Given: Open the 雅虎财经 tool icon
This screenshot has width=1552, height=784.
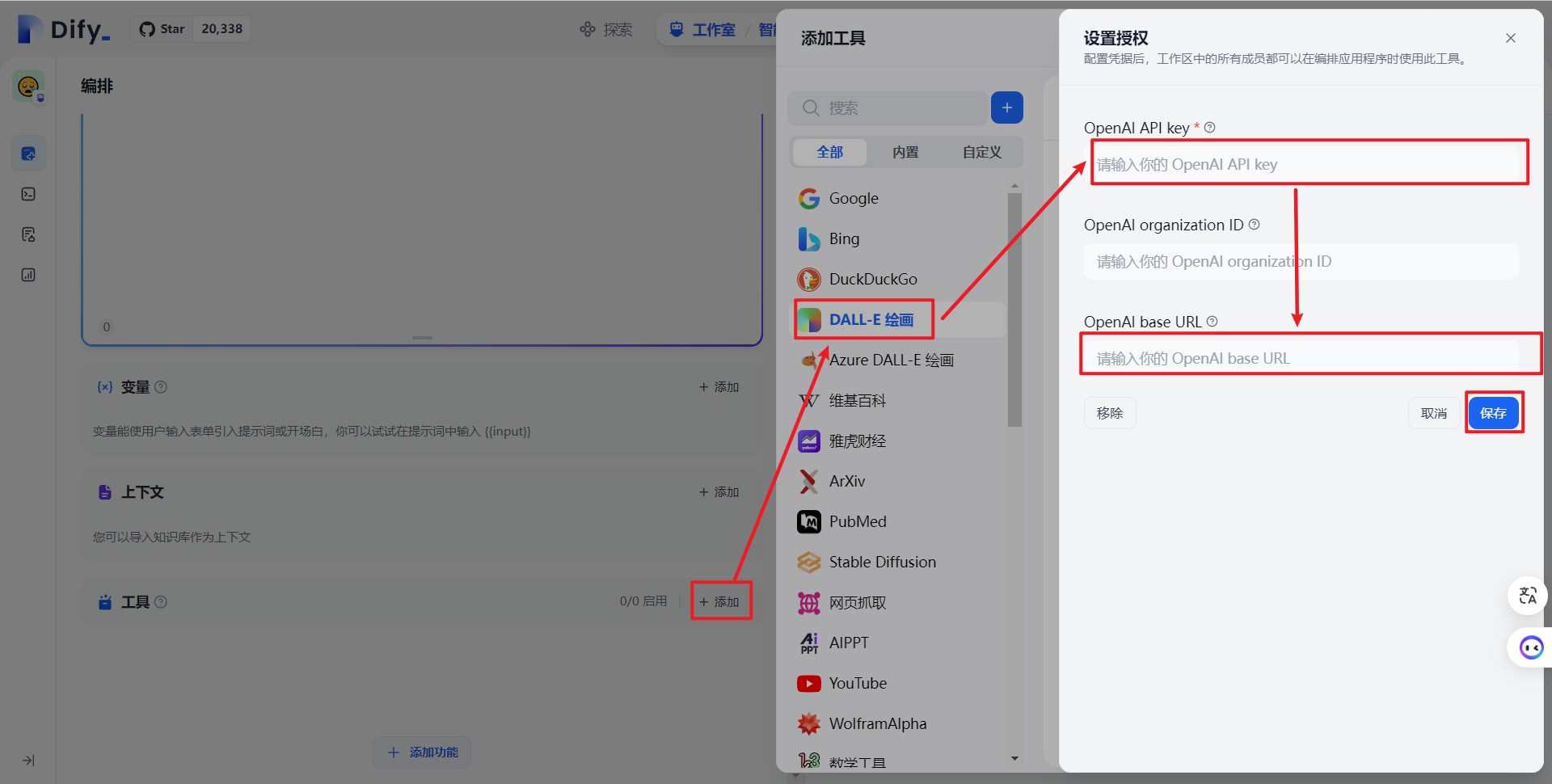Looking at the screenshot, I should 809,441.
